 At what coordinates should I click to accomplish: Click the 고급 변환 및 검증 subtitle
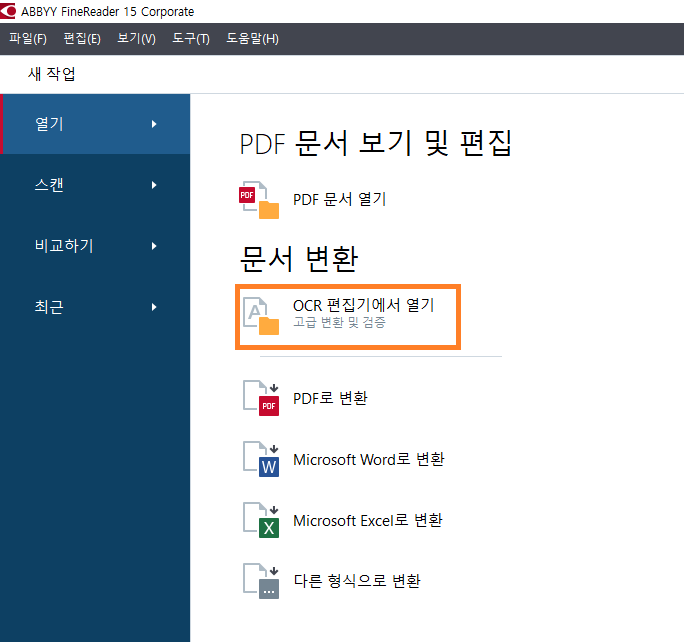tap(339, 322)
